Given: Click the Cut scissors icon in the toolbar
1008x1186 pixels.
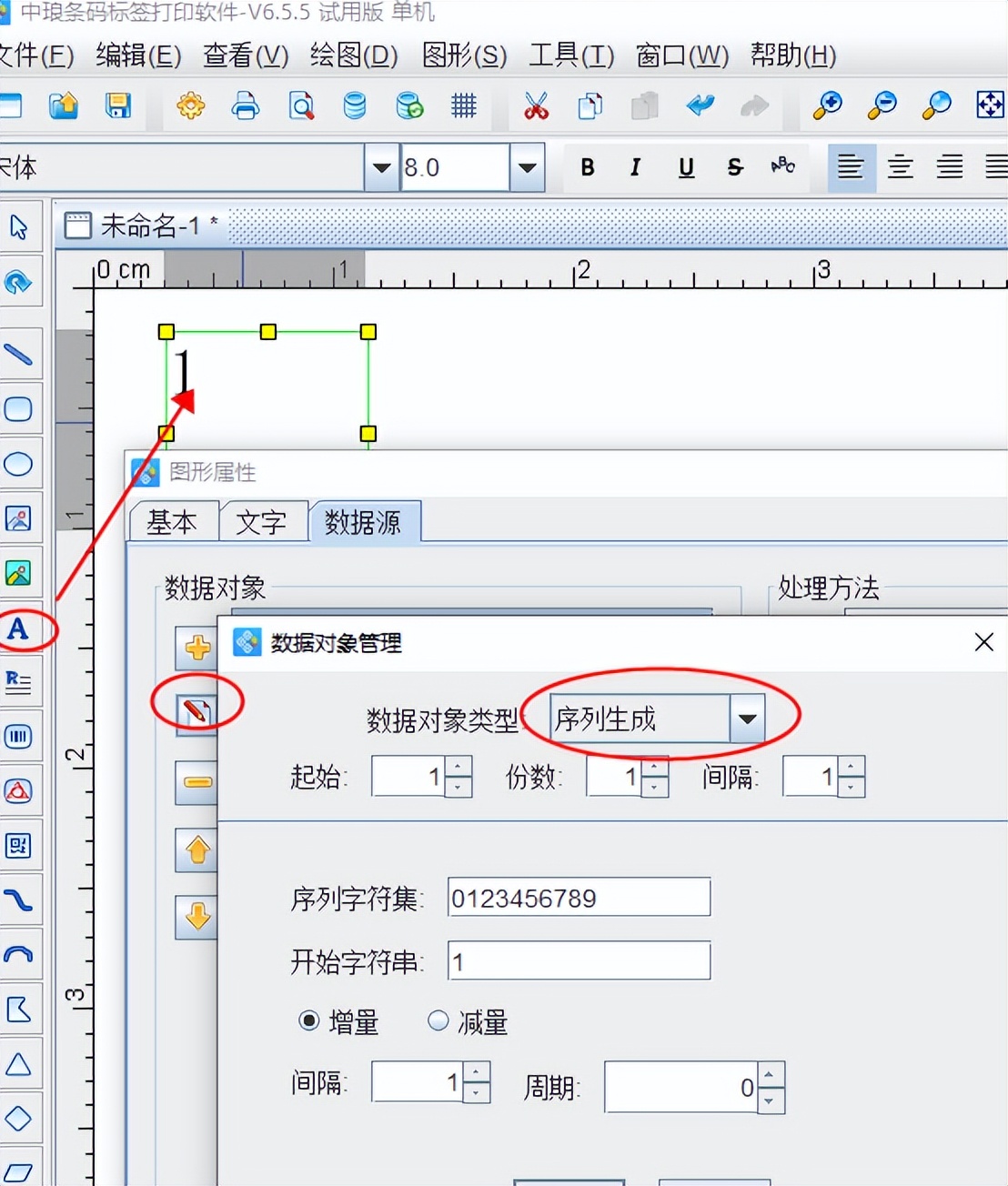Looking at the screenshot, I should click(x=536, y=106).
